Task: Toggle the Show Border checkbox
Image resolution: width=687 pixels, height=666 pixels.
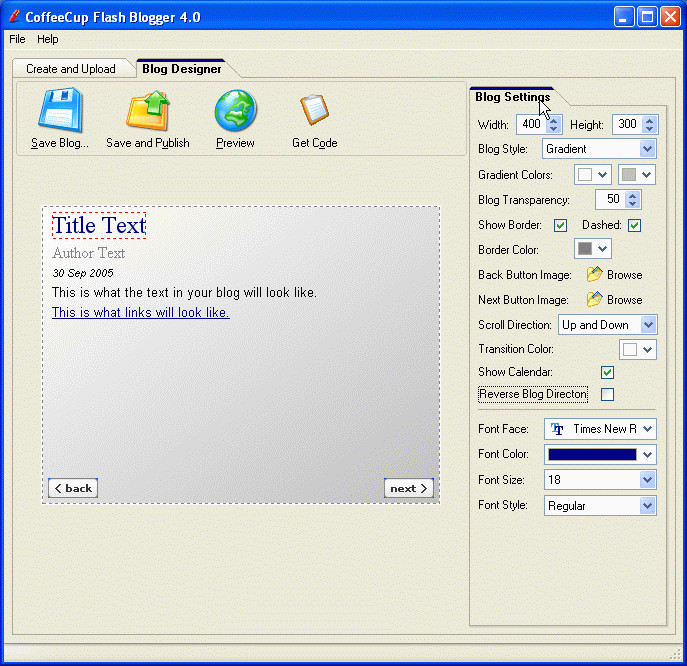Action: [x=560, y=225]
